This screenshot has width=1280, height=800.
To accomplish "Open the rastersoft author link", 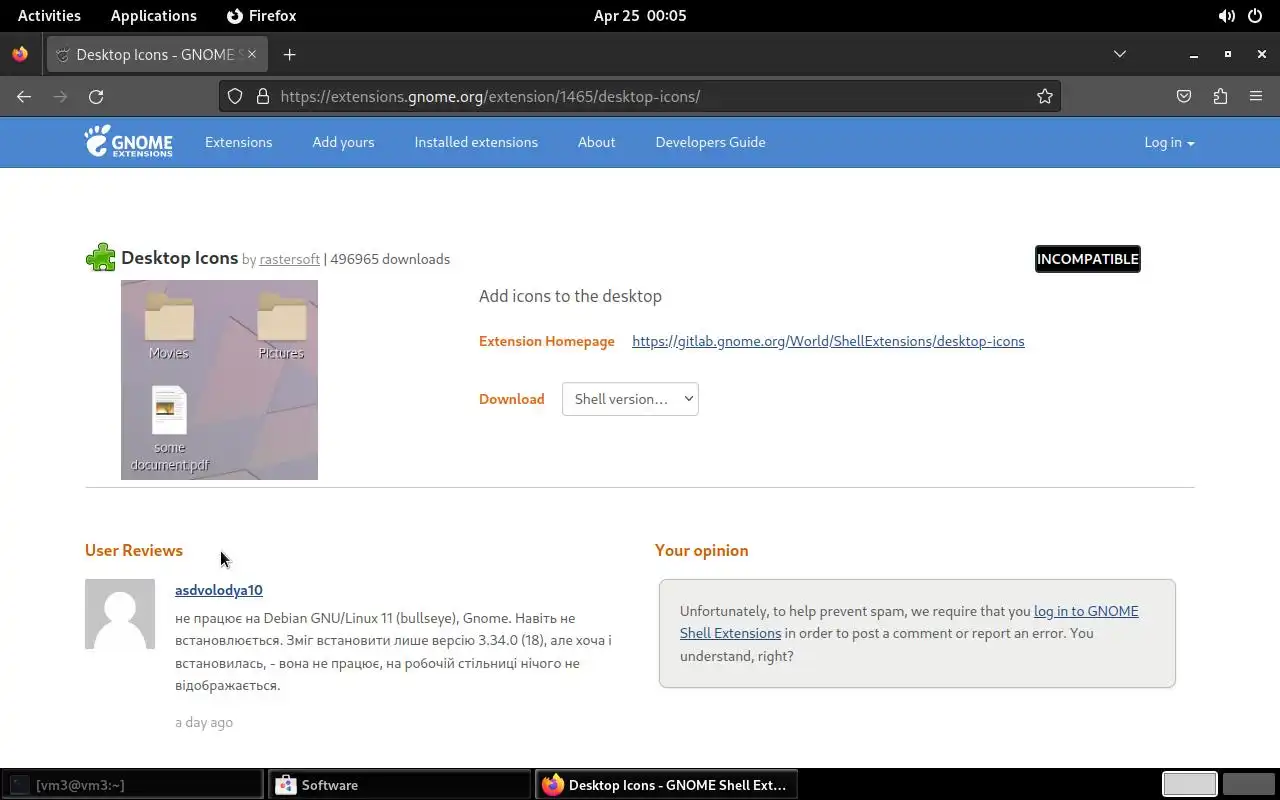I will point(289,259).
